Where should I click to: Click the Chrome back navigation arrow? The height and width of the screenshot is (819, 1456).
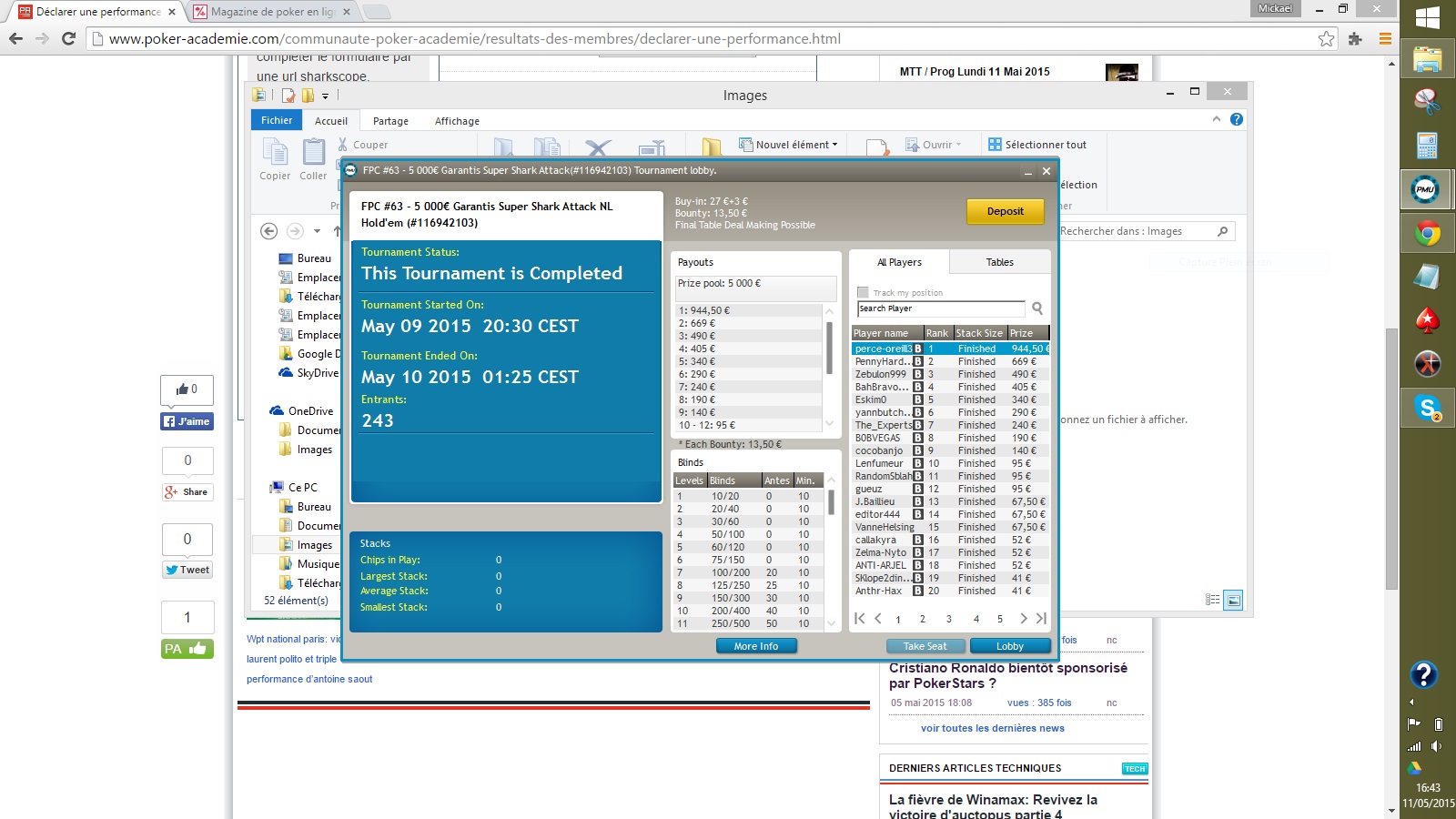[x=15, y=38]
